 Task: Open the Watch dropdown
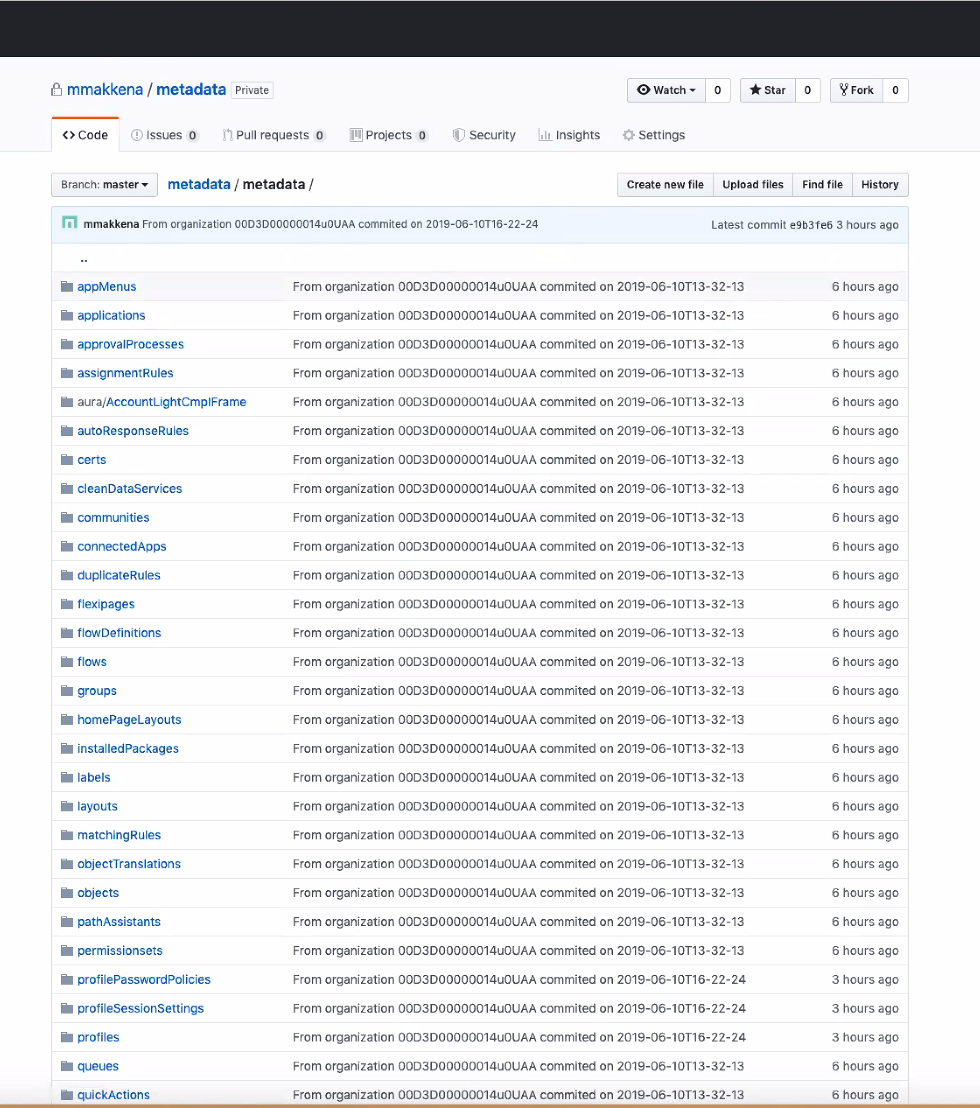pos(666,90)
